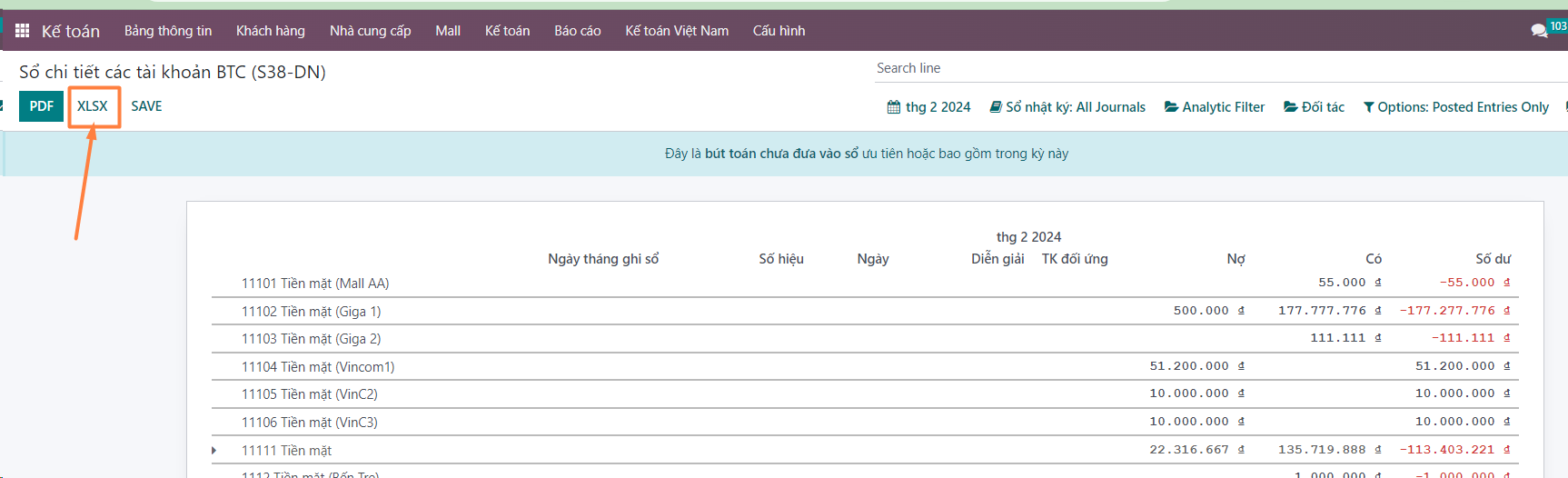Open account 11106 Tiền mặt (VinC3)

point(310,423)
